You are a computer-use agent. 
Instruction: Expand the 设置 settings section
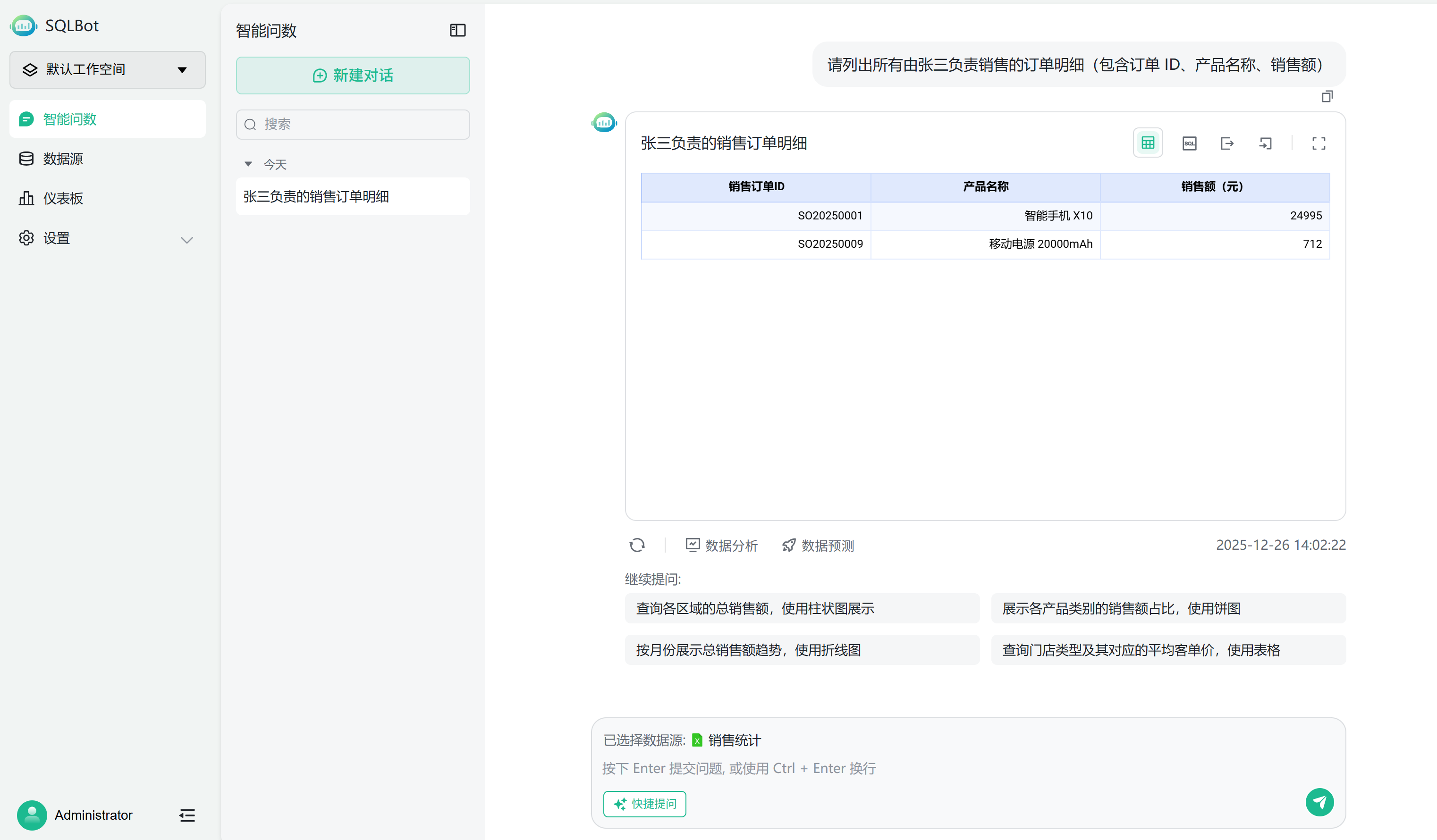[x=186, y=239]
